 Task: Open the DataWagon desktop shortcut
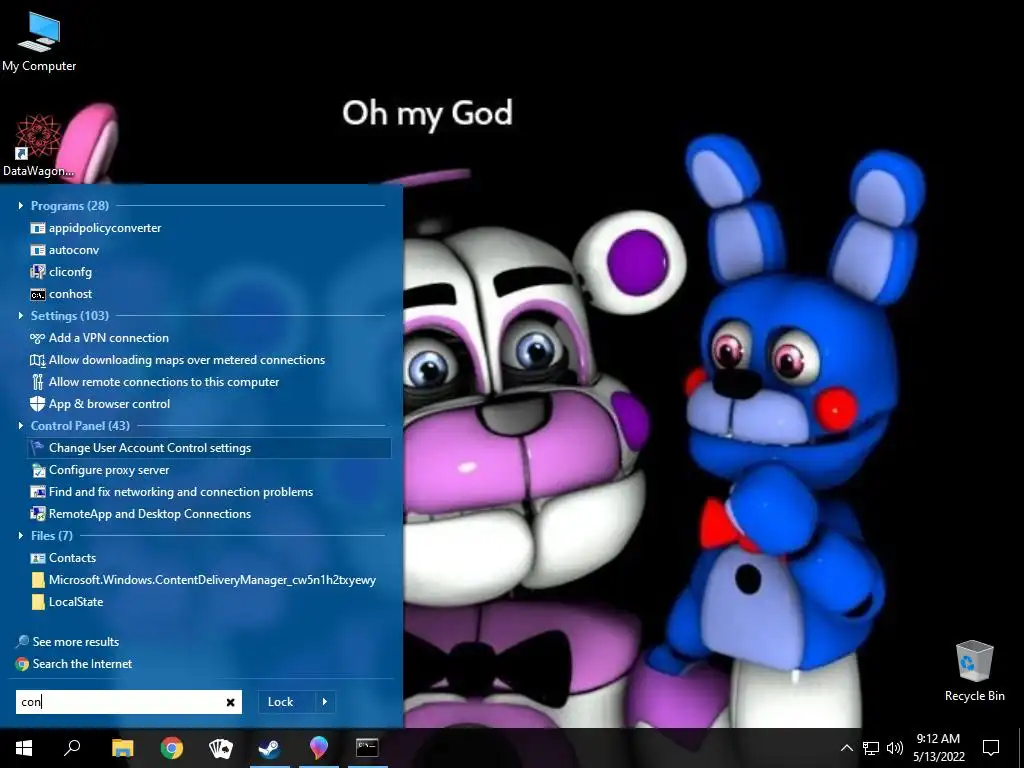tap(38, 145)
